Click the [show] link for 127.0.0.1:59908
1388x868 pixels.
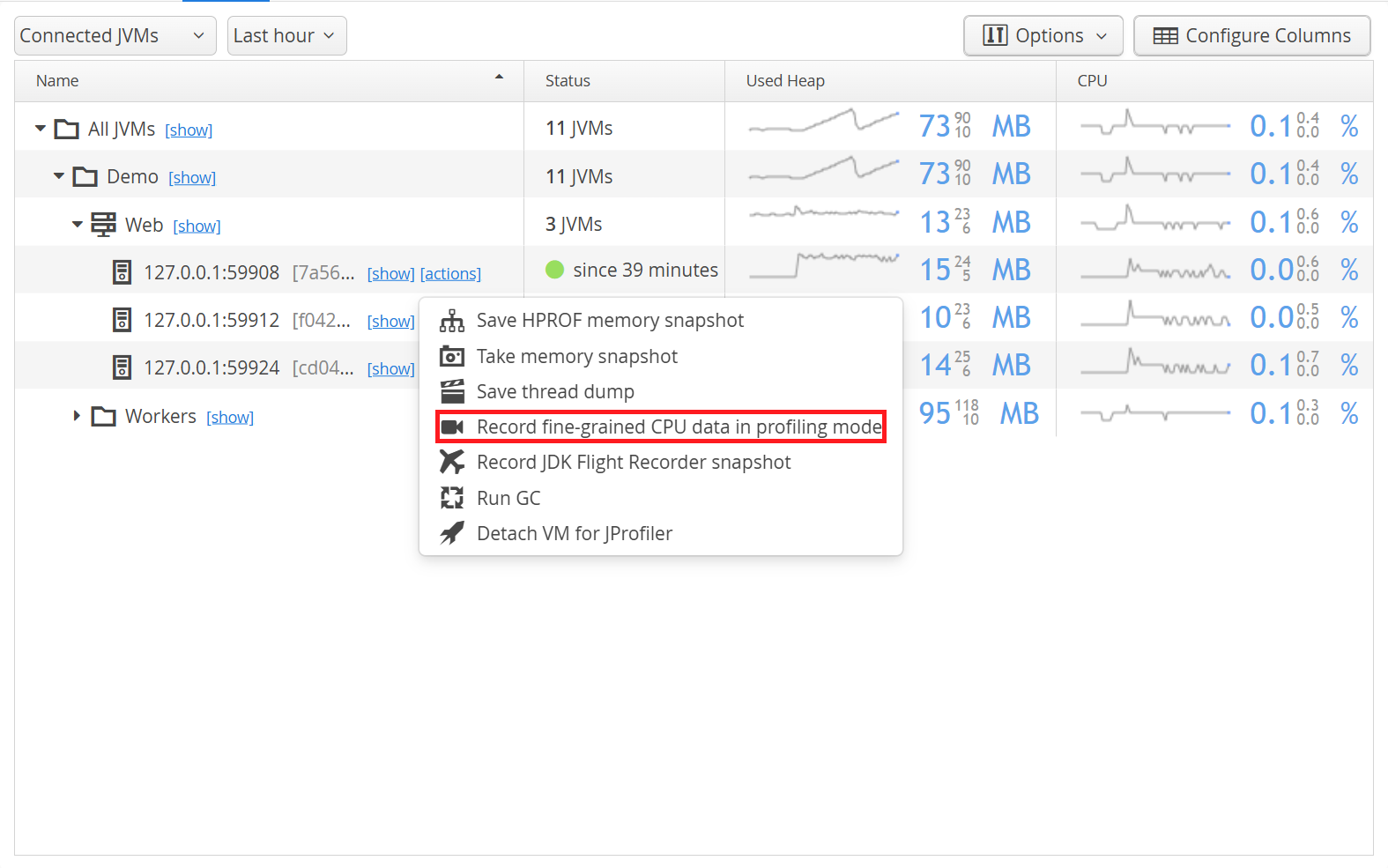pos(391,274)
